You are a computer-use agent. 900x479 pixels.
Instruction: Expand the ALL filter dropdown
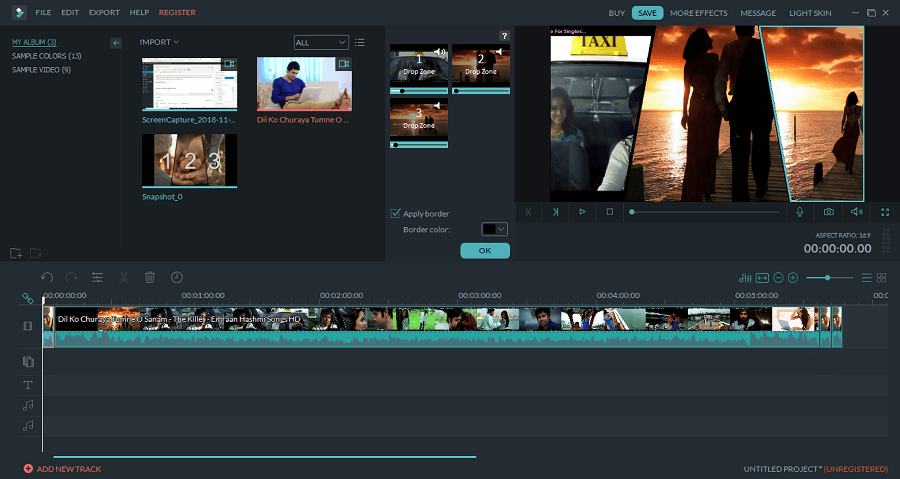(x=321, y=42)
